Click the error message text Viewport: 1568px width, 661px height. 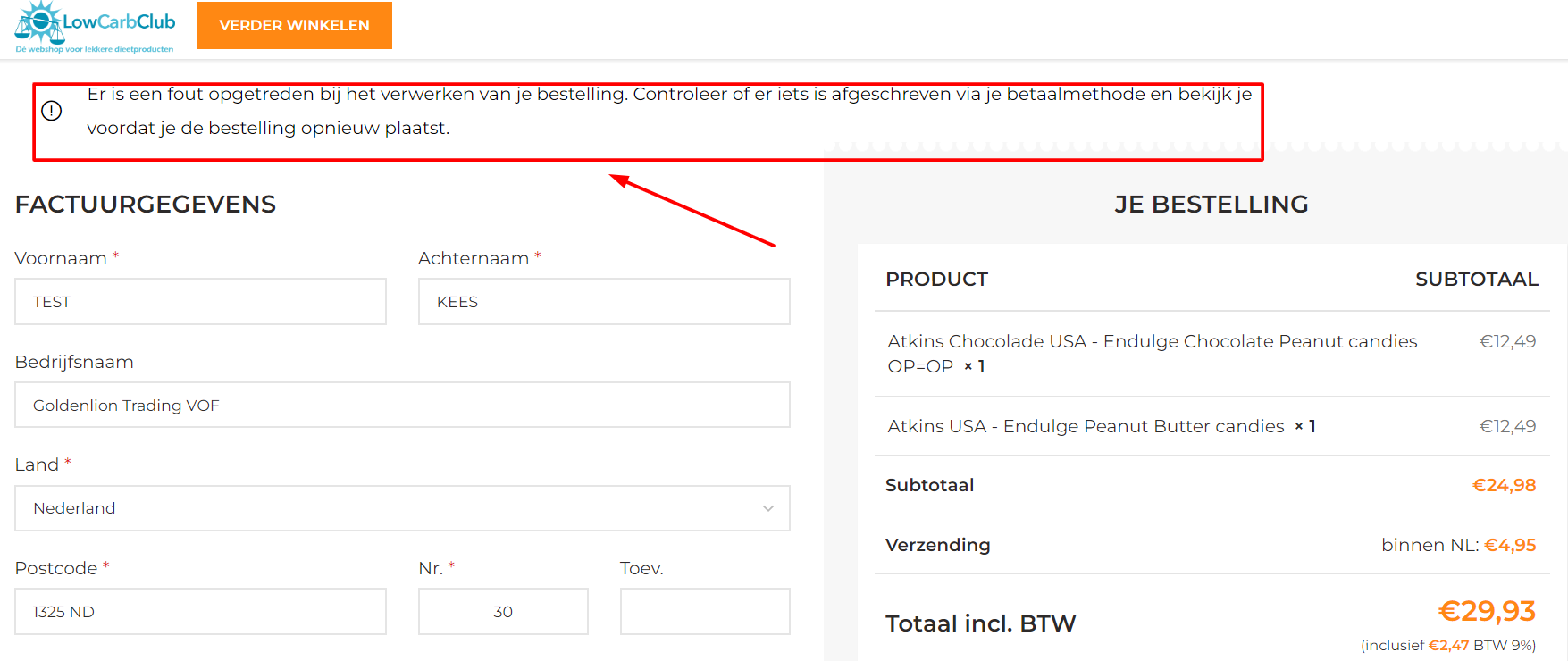coord(669,111)
